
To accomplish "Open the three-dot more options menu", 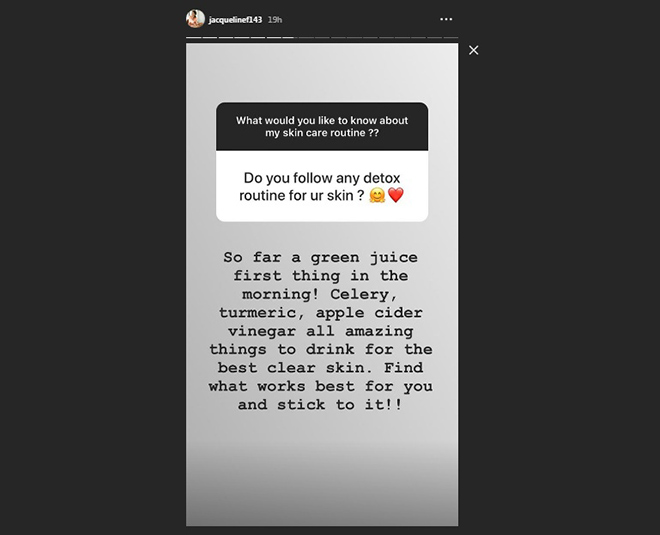I will coord(446,19).
